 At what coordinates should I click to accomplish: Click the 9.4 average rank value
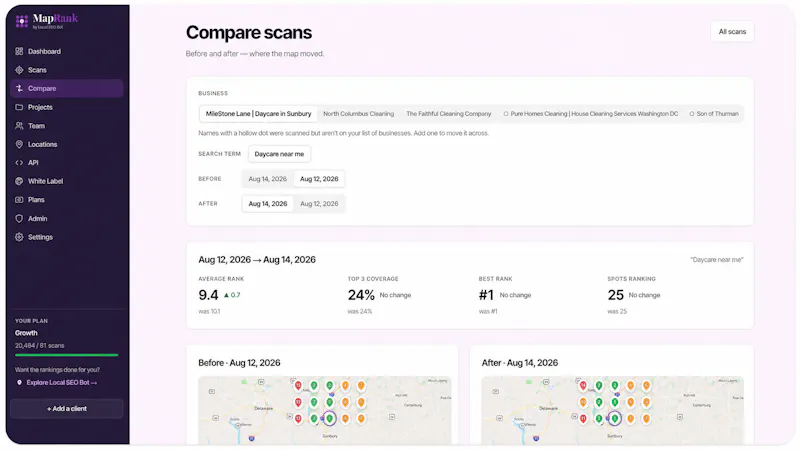(x=208, y=295)
